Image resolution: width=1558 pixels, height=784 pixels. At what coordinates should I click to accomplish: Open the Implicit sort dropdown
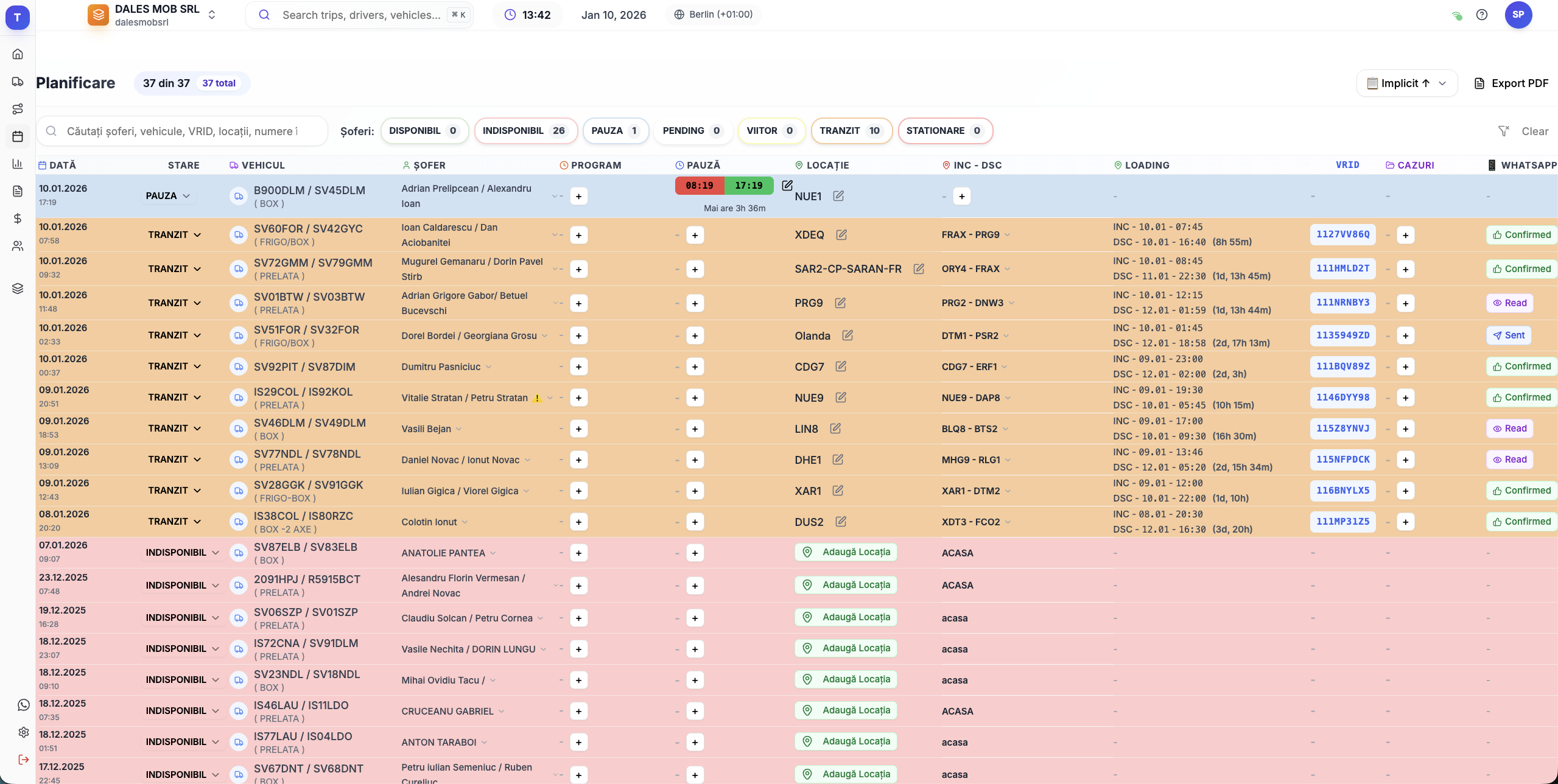[1406, 83]
